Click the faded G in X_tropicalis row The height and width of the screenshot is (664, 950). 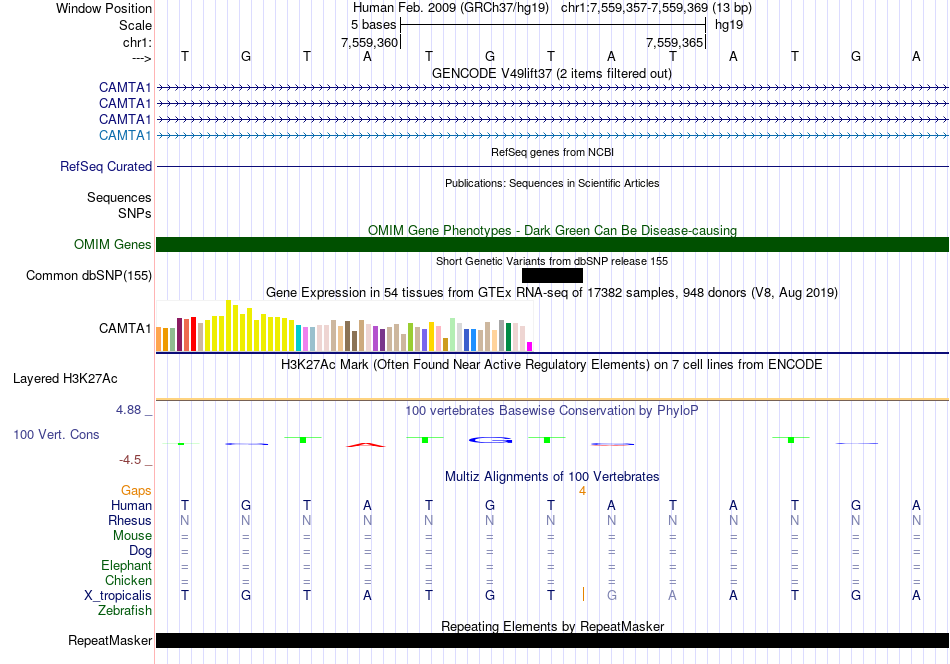tap(612, 596)
